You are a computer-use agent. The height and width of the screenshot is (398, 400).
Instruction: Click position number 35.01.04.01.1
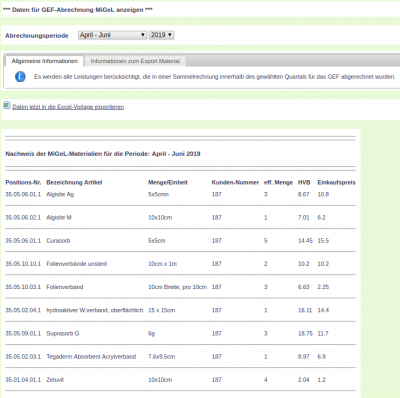coord(23,380)
